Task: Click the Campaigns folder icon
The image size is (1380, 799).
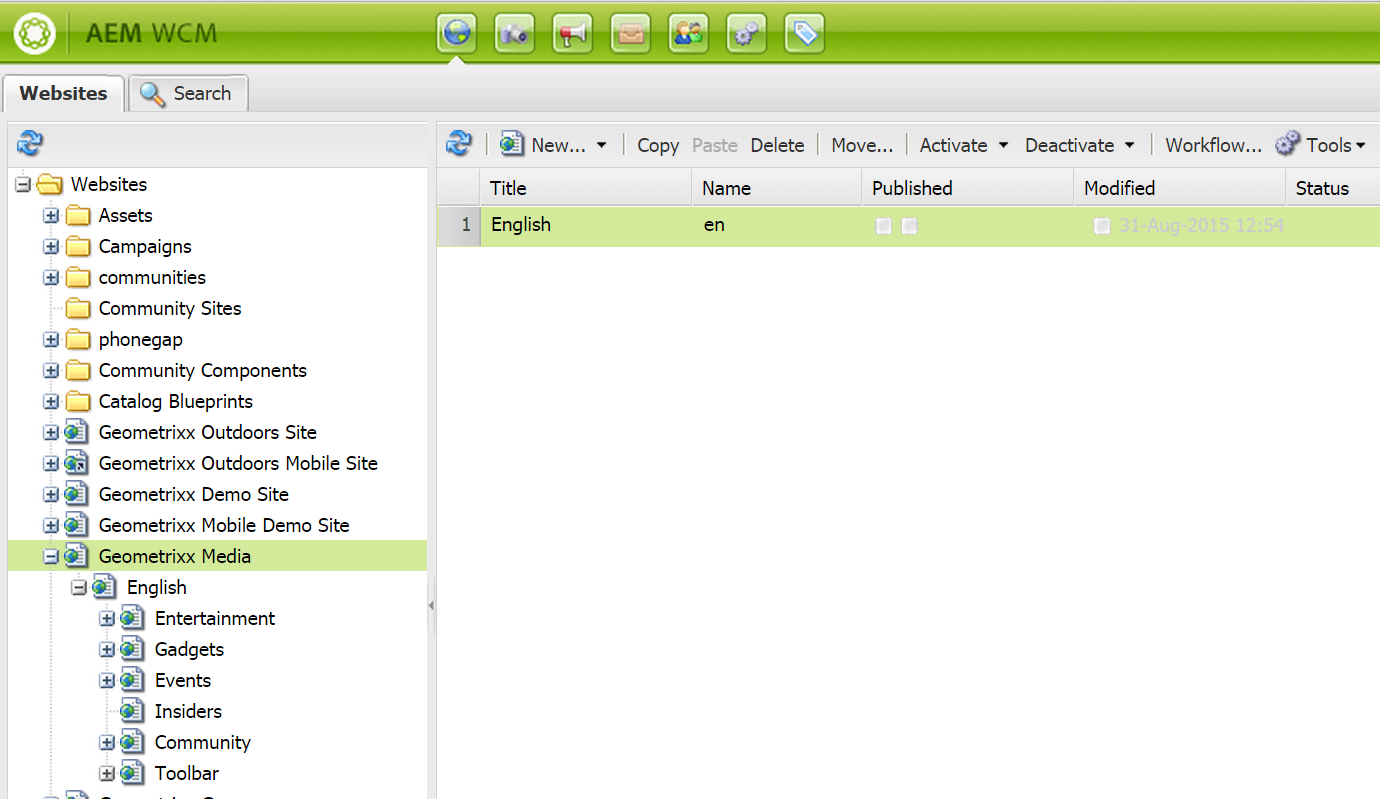Action: pyautogui.click(x=78, y=247)
